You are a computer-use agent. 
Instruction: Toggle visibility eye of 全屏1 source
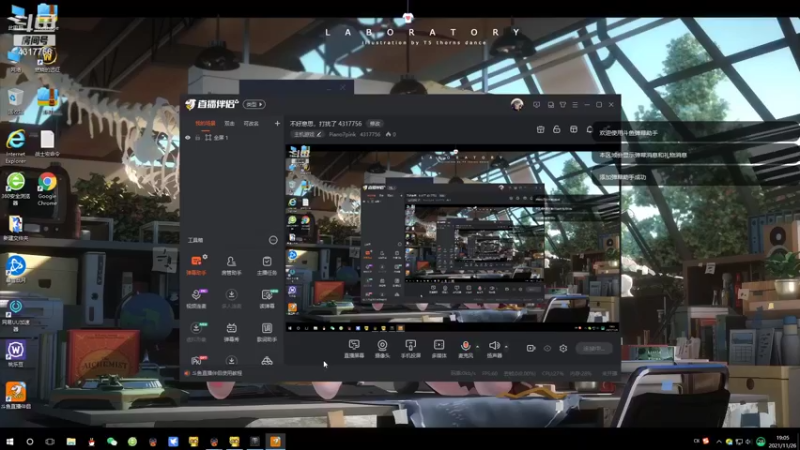coord(188,138)
